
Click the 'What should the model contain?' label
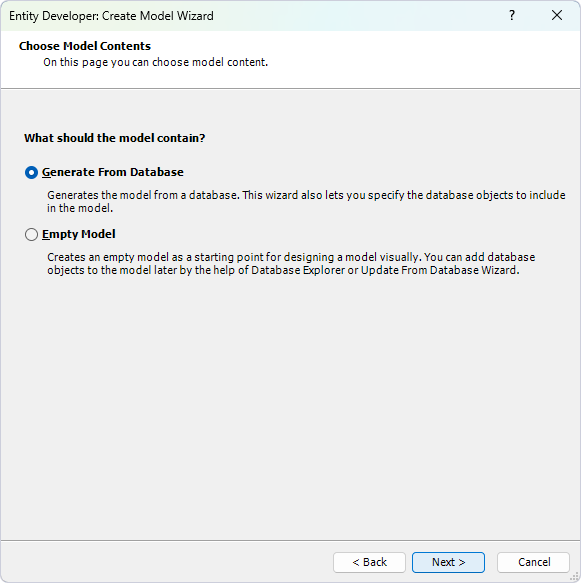114,138
